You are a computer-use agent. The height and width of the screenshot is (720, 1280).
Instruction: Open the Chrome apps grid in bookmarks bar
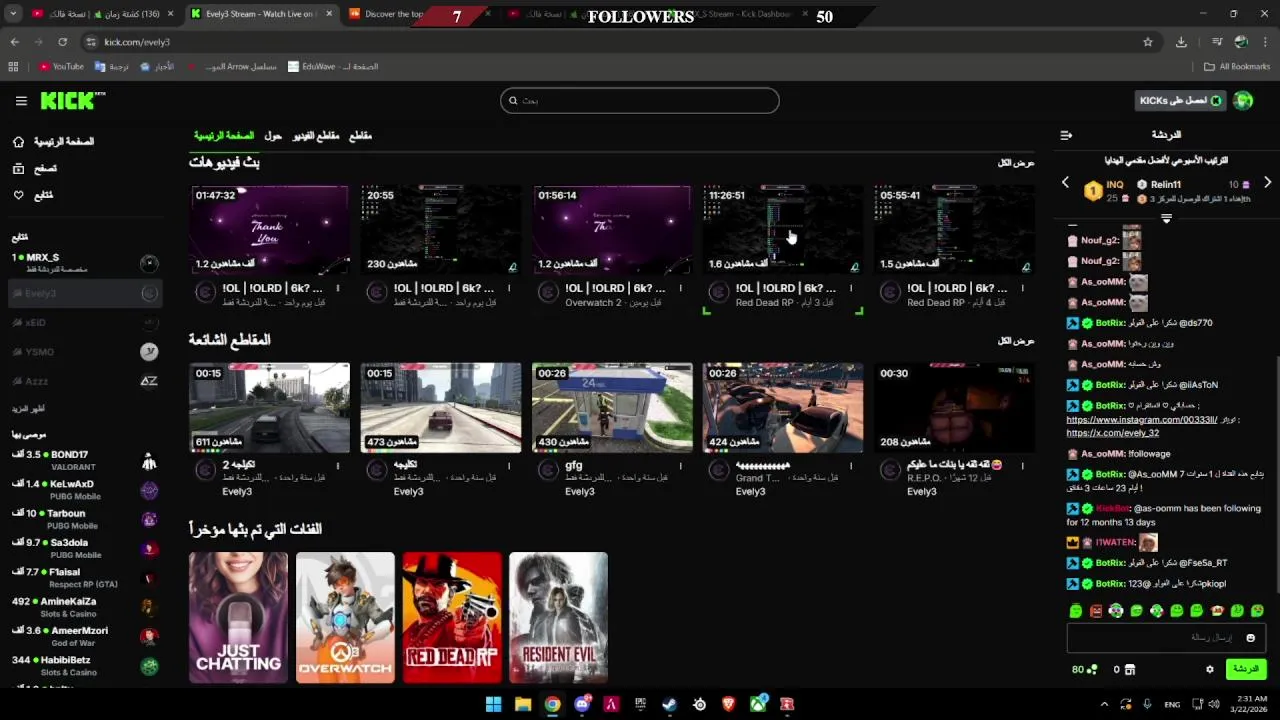(13, 67)
